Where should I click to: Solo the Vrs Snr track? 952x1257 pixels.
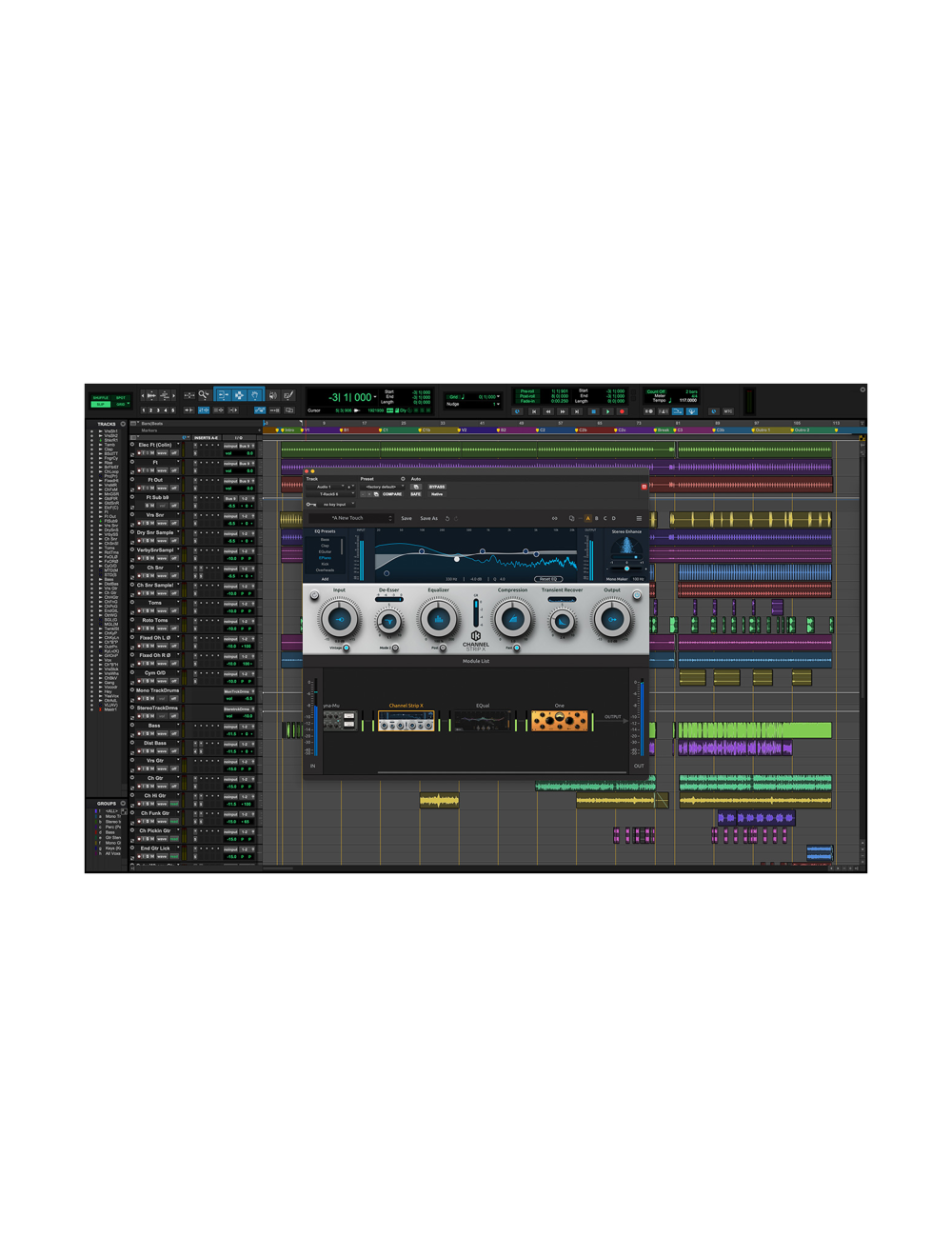click(x=146, y=523)
